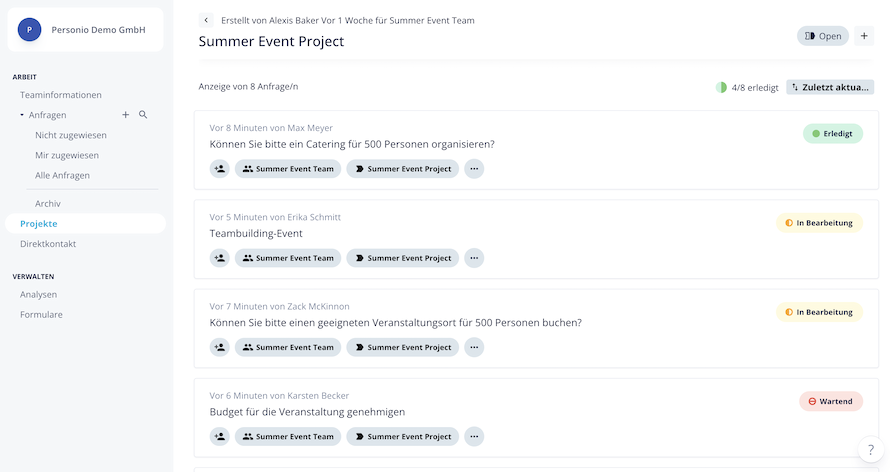Viewport: 890px width, 472px height.
Task: Add a new request via Anfragen plus icon
Action: coord(126,115)
